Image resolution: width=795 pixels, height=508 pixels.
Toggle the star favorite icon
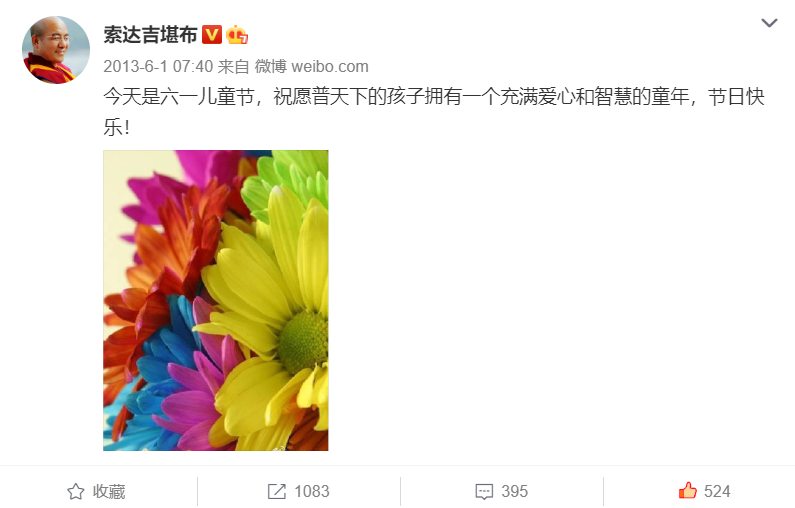point(76,491)
